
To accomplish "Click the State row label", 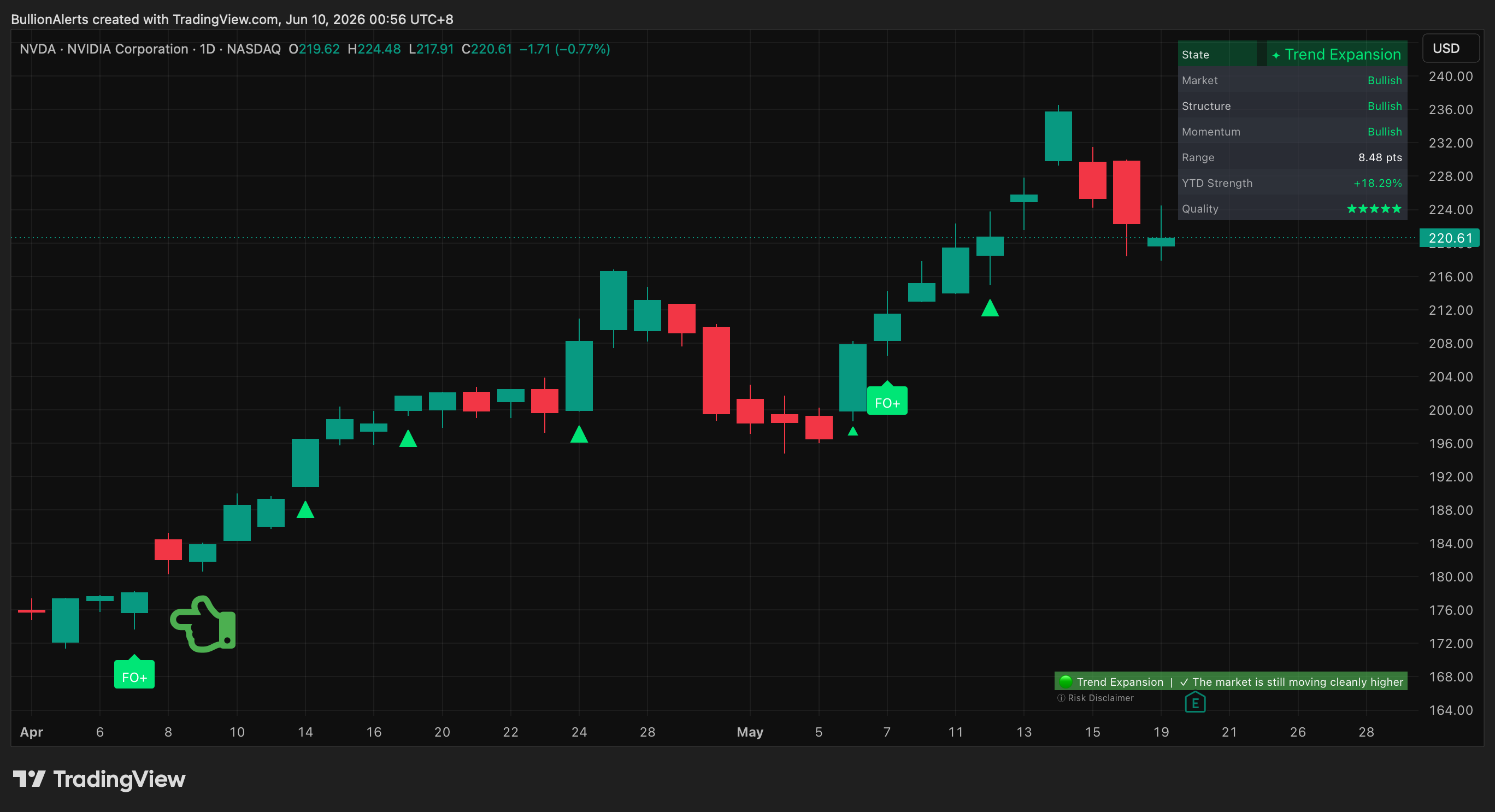I will [x=1195, y=55].
